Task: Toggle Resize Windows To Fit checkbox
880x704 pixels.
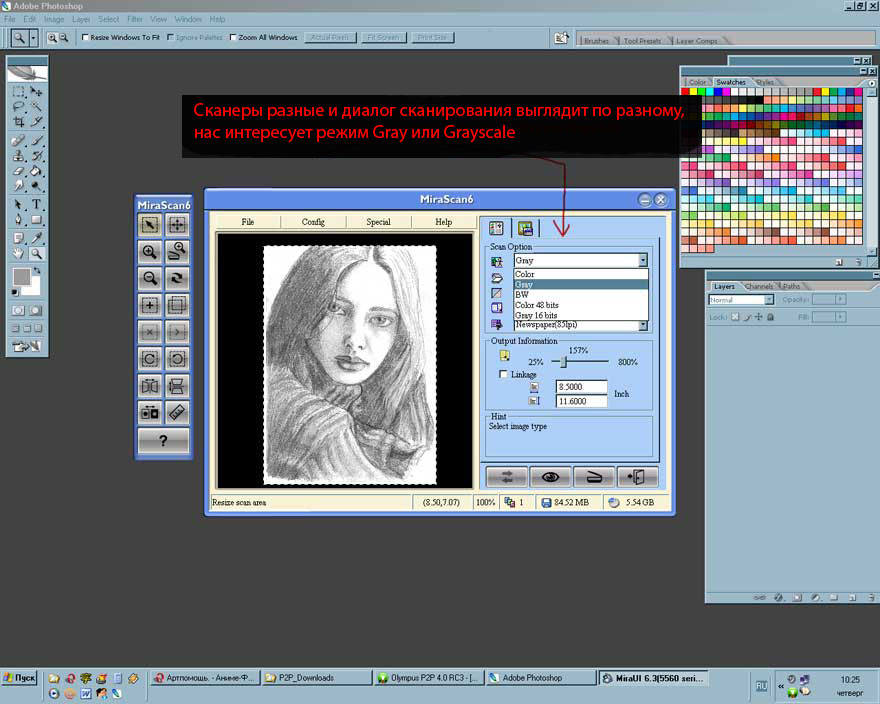Action: tap(85, 38)
